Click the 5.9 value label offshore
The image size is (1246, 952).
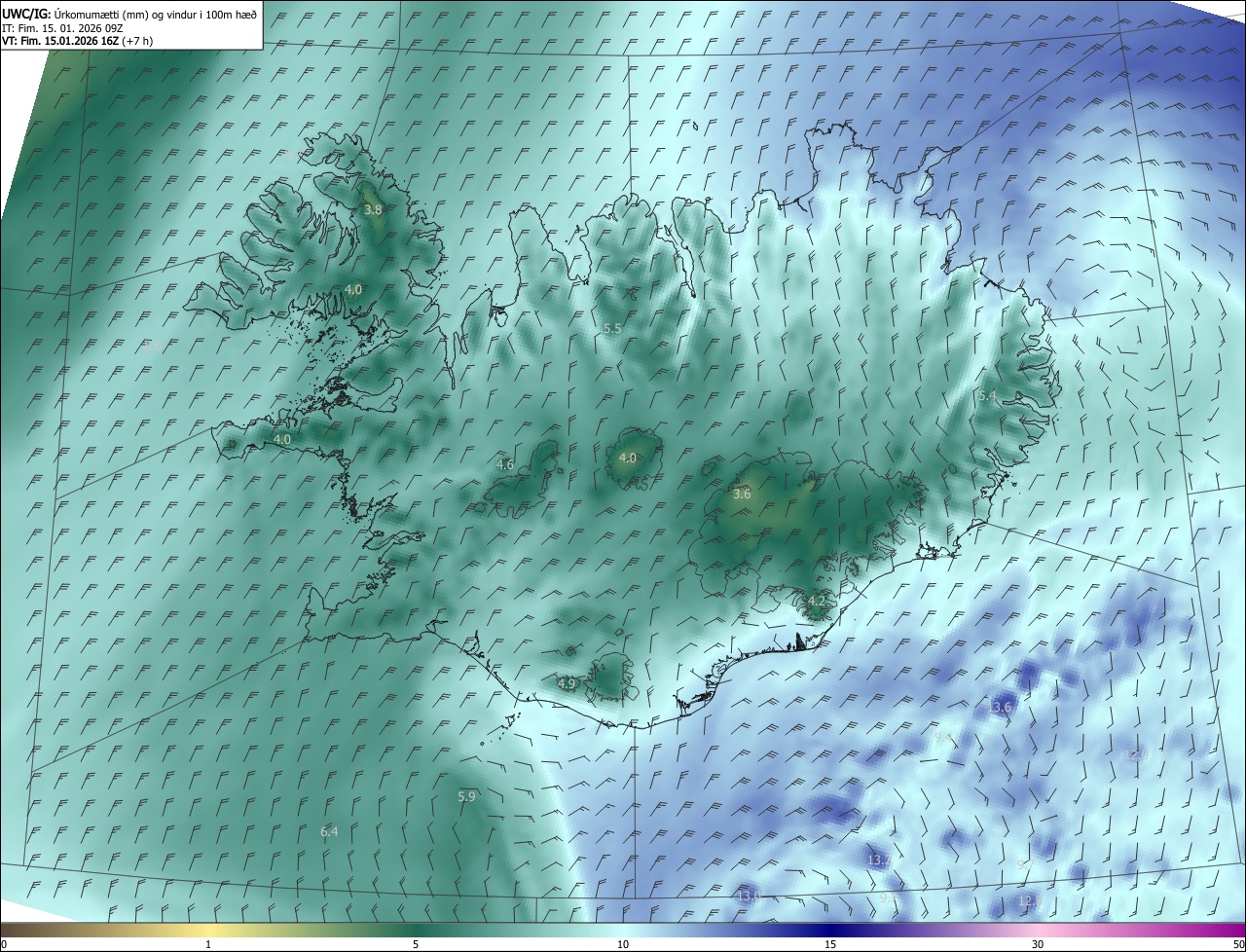point(466,796)
